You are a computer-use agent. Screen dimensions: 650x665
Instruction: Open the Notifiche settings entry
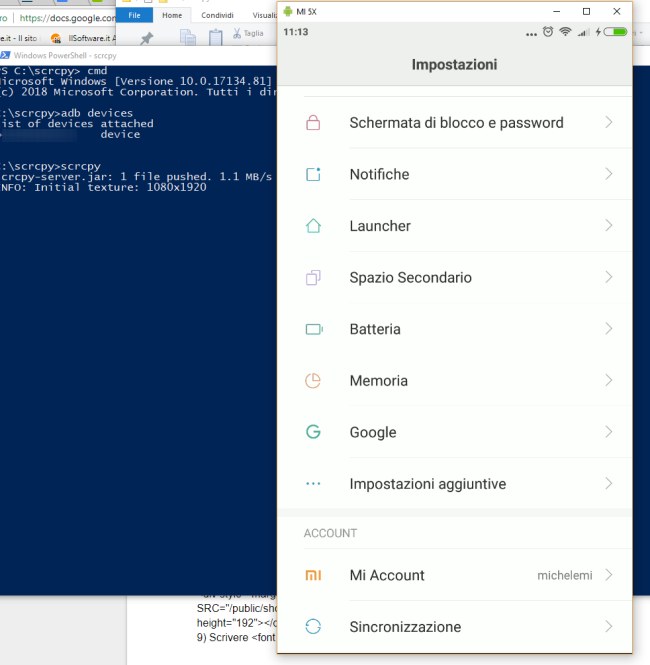click(455, 174)
